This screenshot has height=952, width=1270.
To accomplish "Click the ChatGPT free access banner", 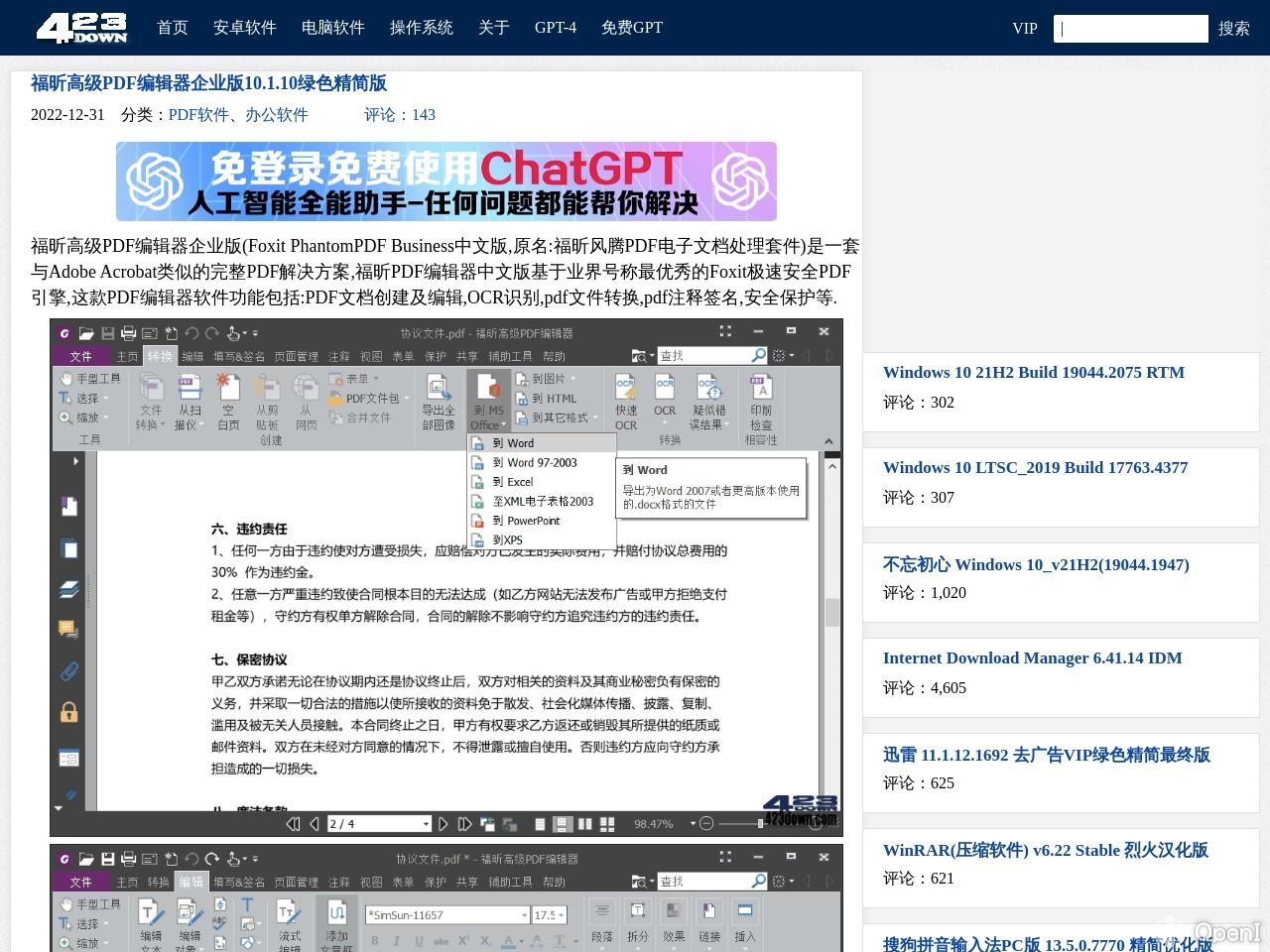I will pos(446,181).
